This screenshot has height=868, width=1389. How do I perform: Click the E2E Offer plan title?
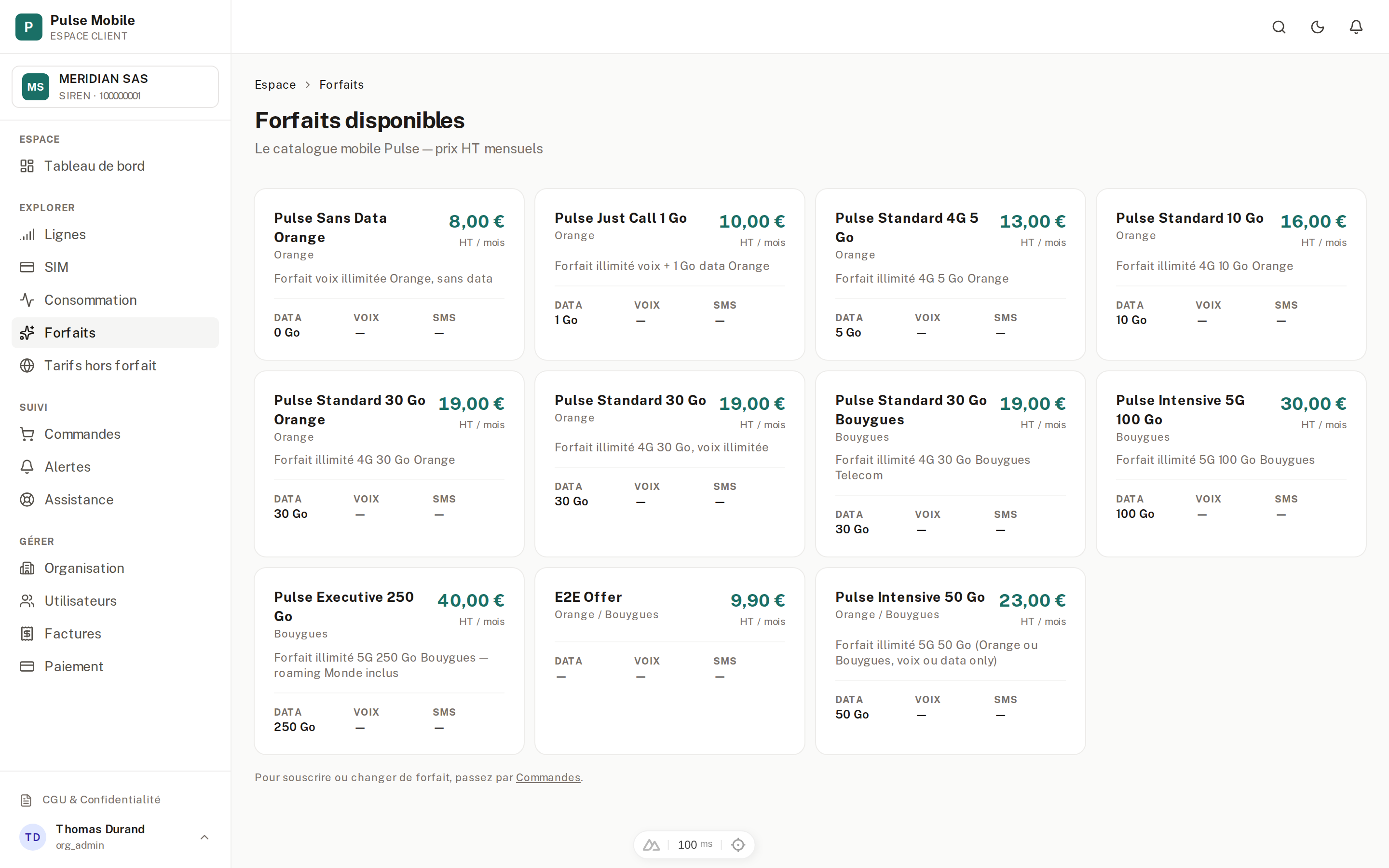click(588, 597)
